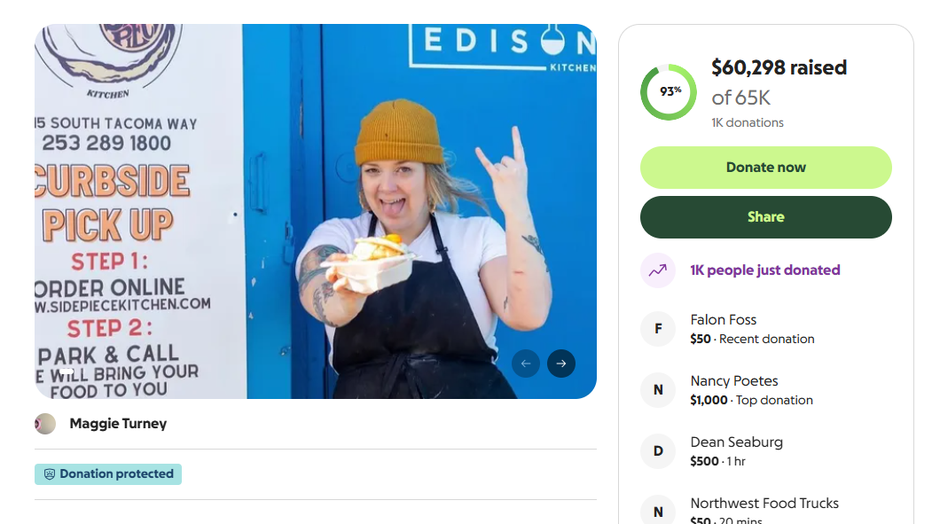Show next photo with right arrow
Viewport: 932px width, 524px height.
(561, 363)
